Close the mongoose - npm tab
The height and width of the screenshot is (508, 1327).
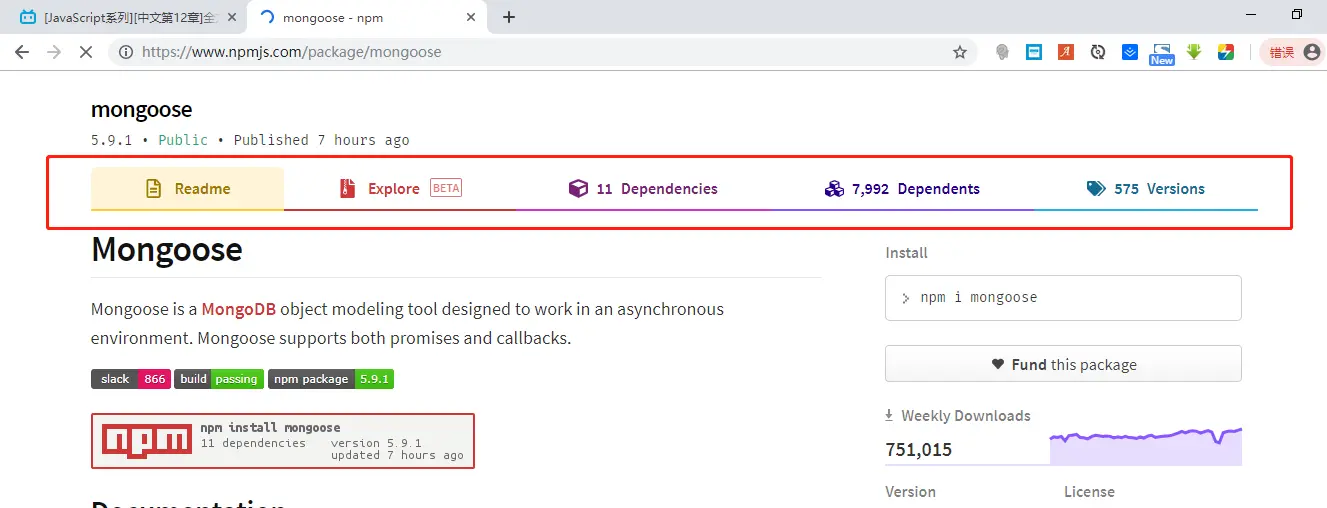point(471,17)
